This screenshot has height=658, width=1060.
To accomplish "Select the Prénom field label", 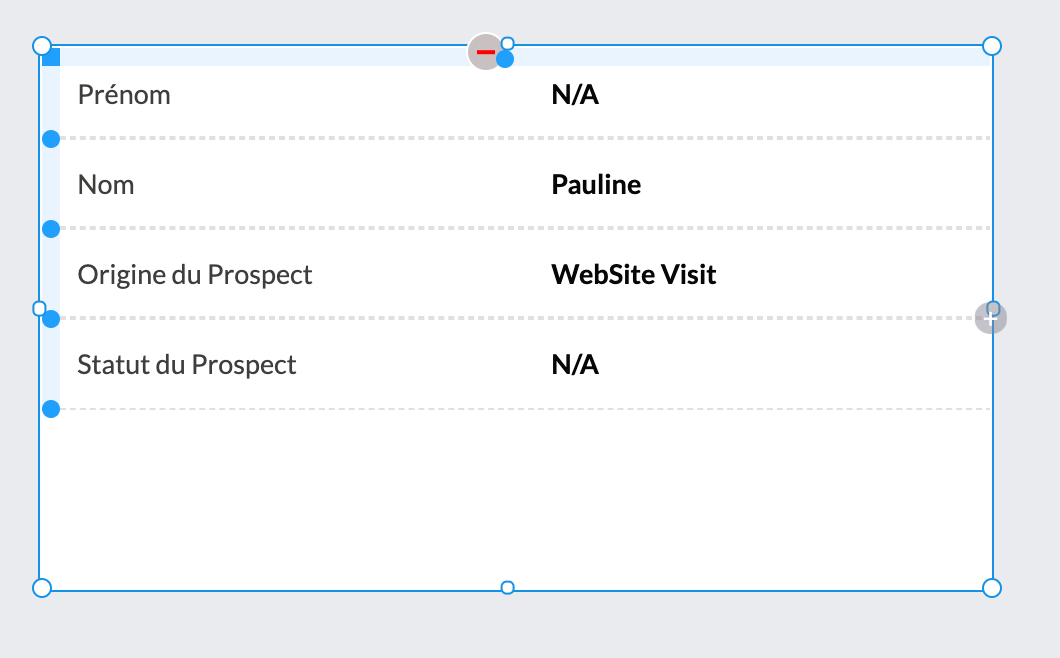I will coord(124,95).
